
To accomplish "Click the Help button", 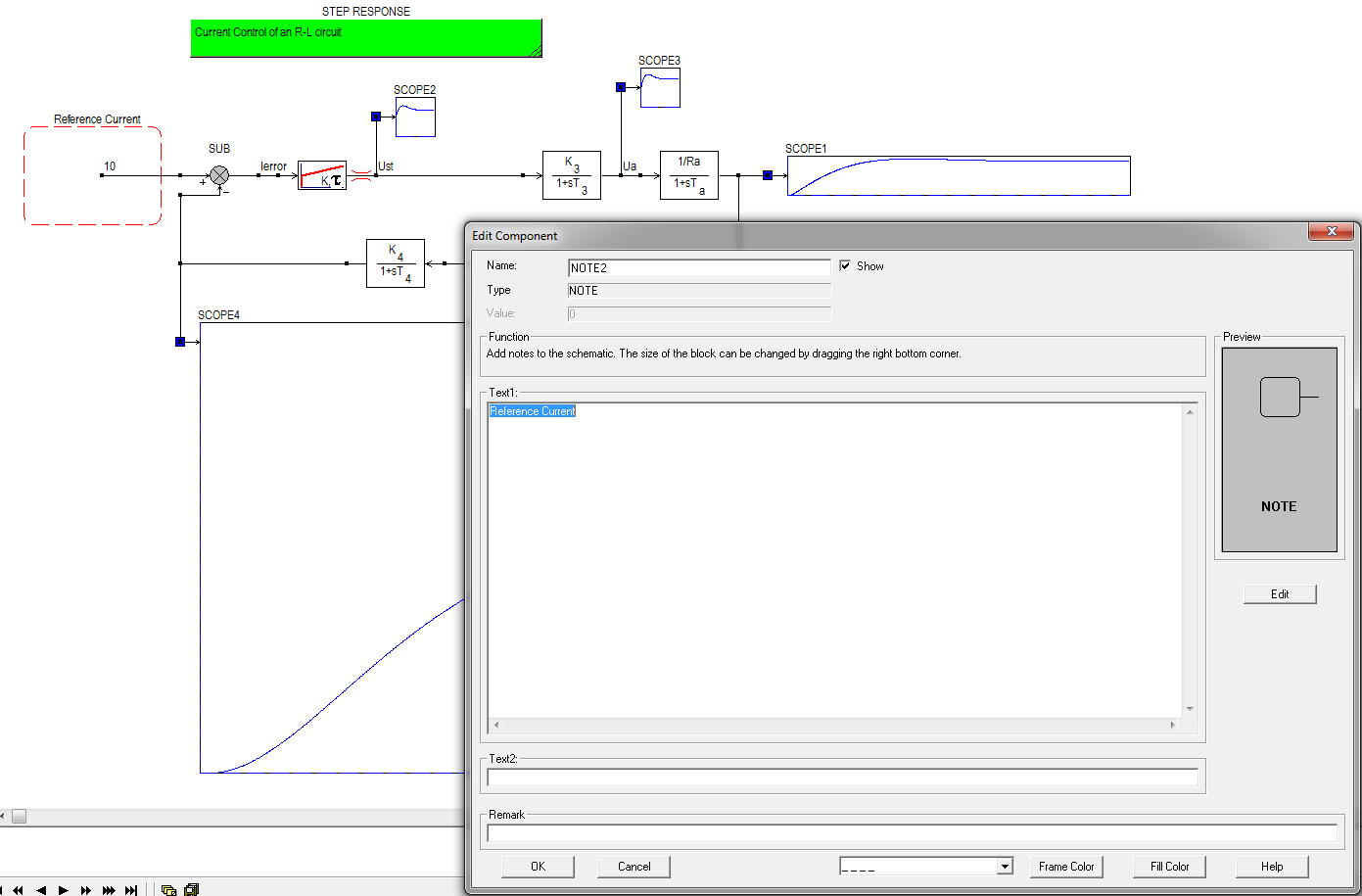I will click(x=1272, y=867).
